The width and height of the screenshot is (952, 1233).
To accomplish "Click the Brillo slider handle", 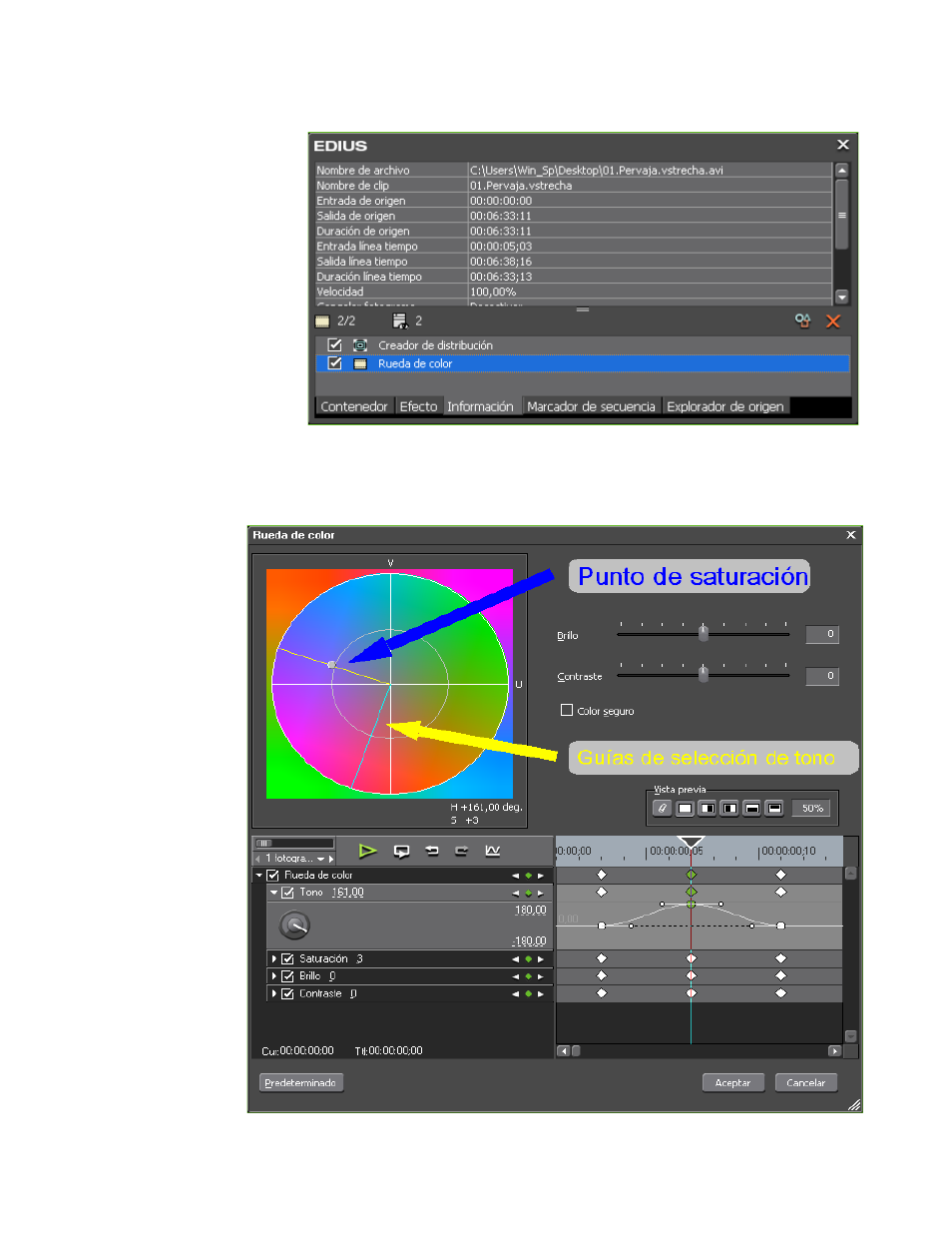I will click(704, 633).
